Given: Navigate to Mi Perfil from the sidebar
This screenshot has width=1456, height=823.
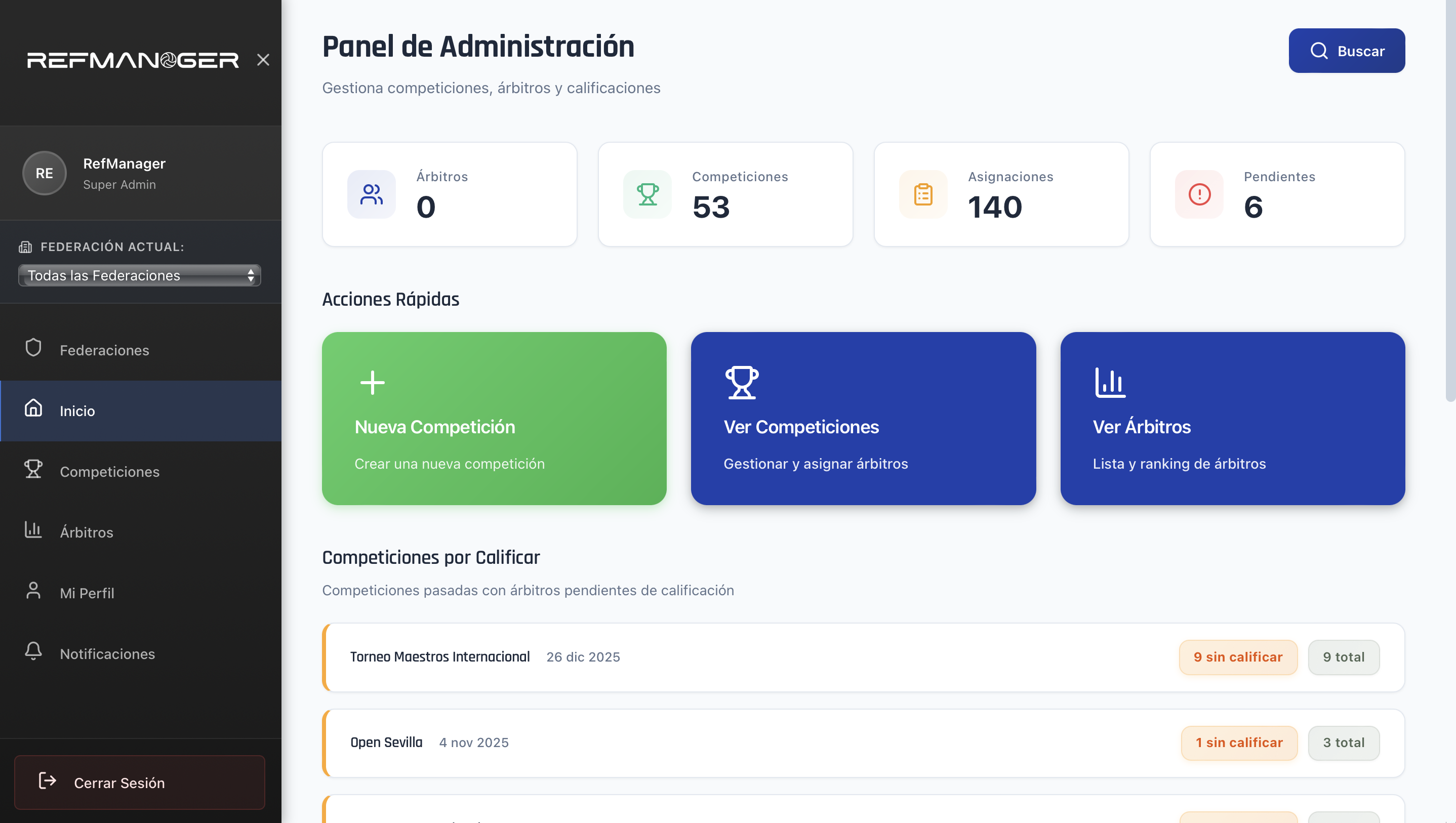Looking at the screenshot, I should (x=87, y=592).
